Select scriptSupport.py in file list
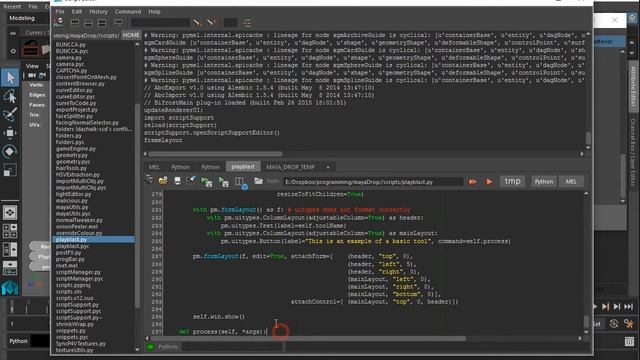 click(x=77, y=304)
